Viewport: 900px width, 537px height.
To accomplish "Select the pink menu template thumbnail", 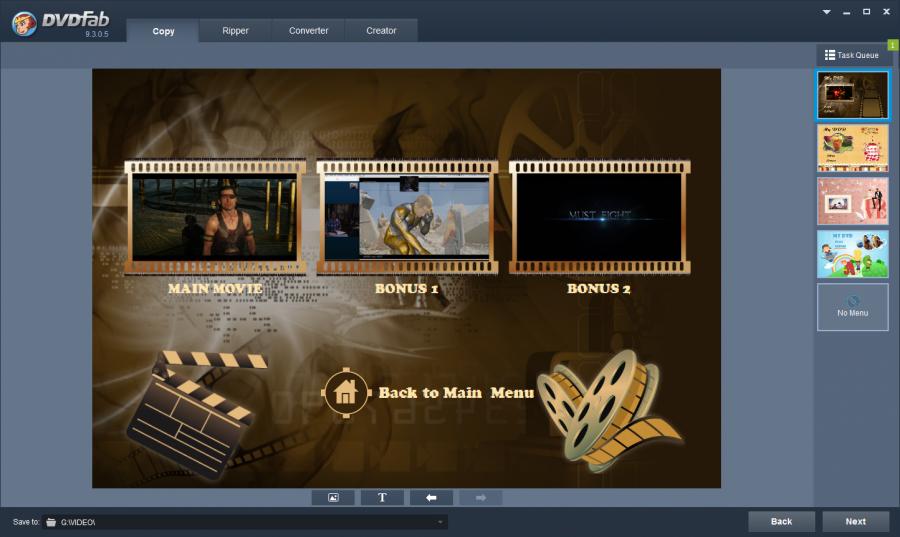I will click(852, 201).
